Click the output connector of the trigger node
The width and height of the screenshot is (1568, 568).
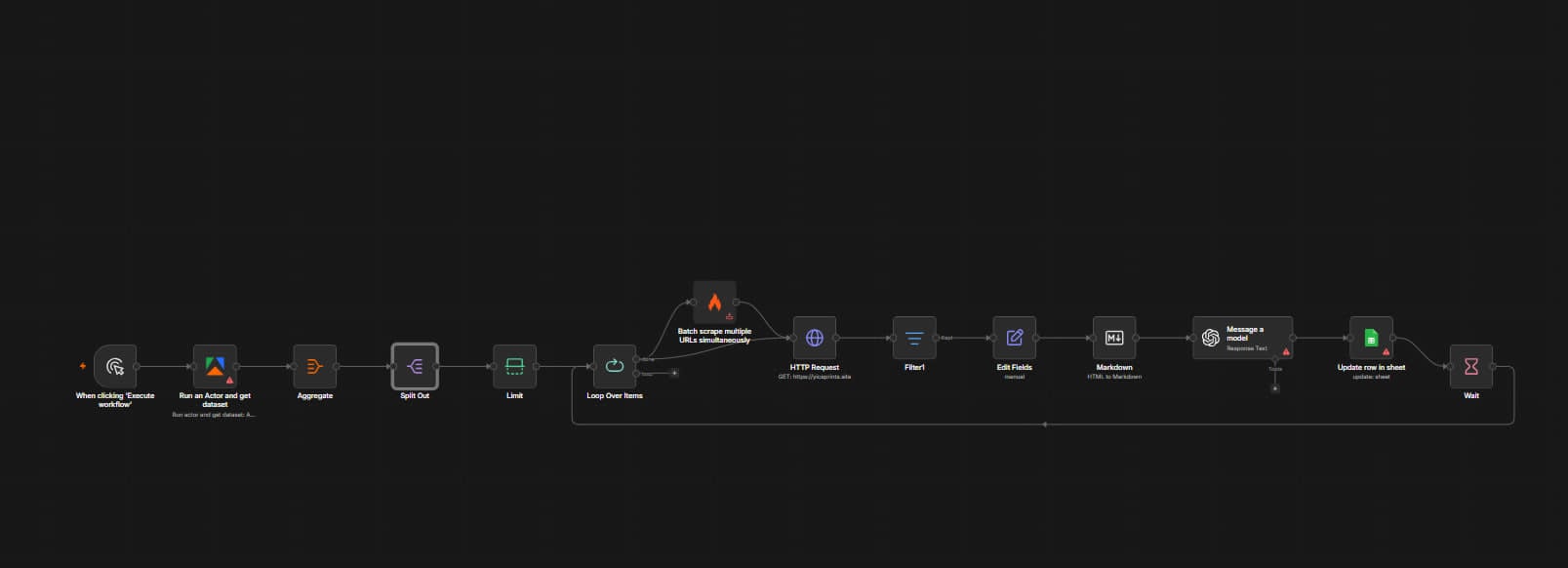tap(137, 366)
